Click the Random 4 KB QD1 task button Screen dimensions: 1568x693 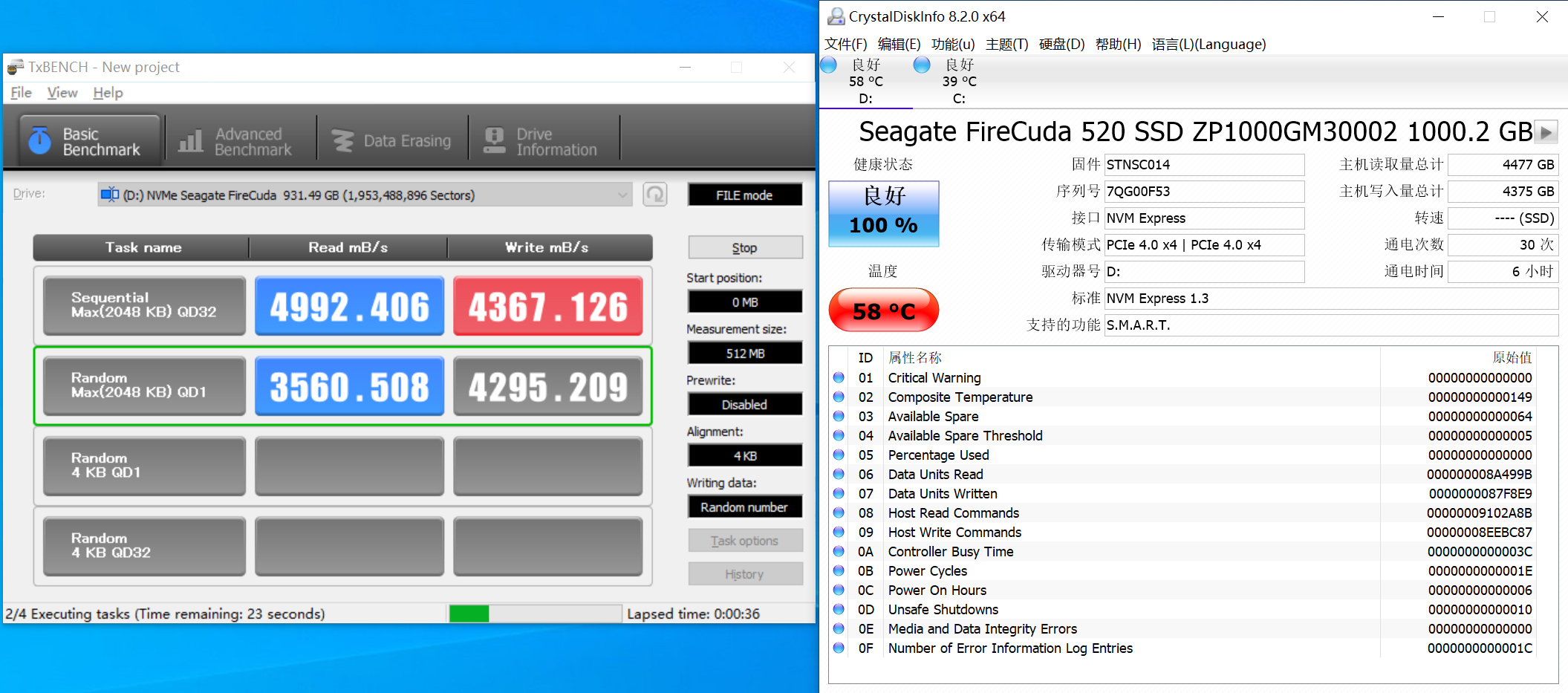[144, 466]
